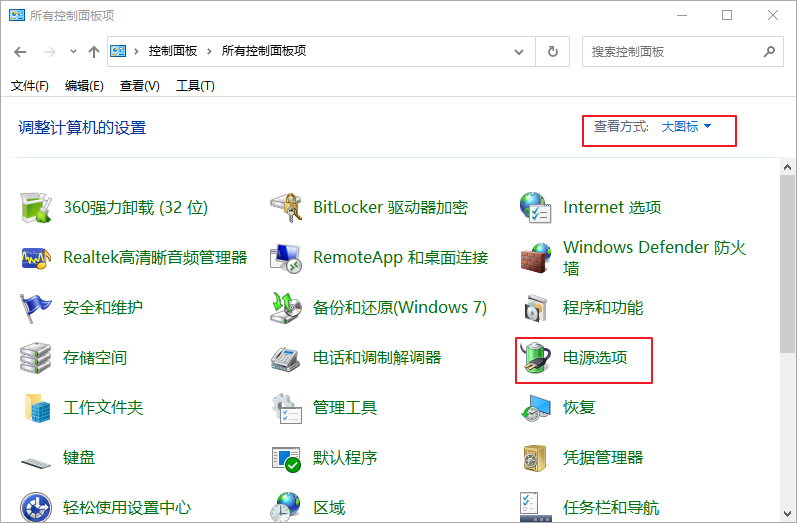The height and width of the screenshot is (523, 797).
Task: Click 所有控制面板项 in the breadcrumb
Action: coord(264,51)
